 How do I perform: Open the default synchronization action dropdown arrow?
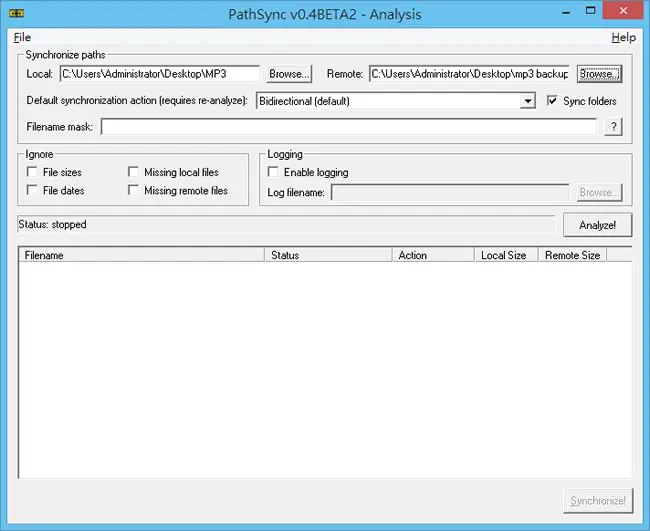click(x=527, y=101)
